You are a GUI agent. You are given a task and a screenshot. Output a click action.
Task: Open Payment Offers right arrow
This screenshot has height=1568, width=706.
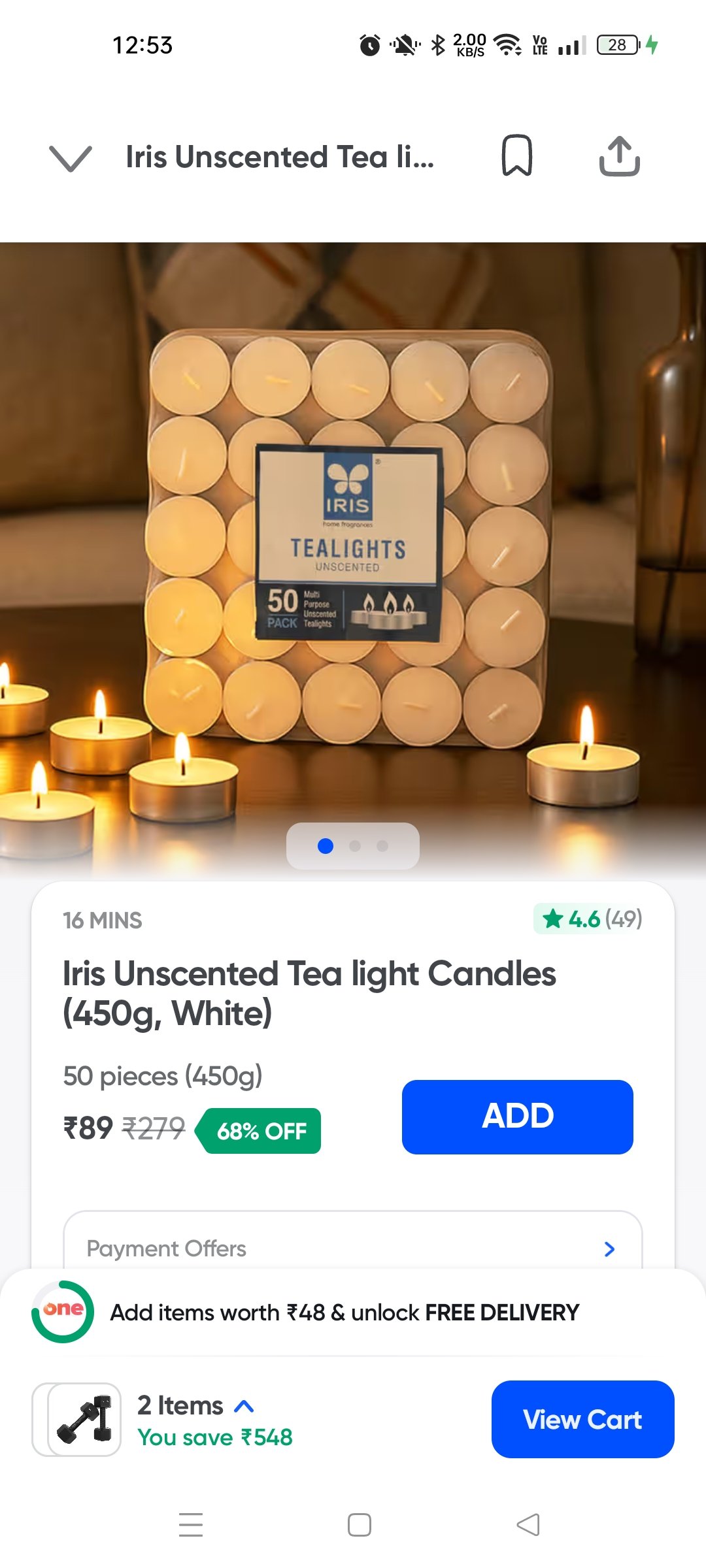[x=609, y=1249]
